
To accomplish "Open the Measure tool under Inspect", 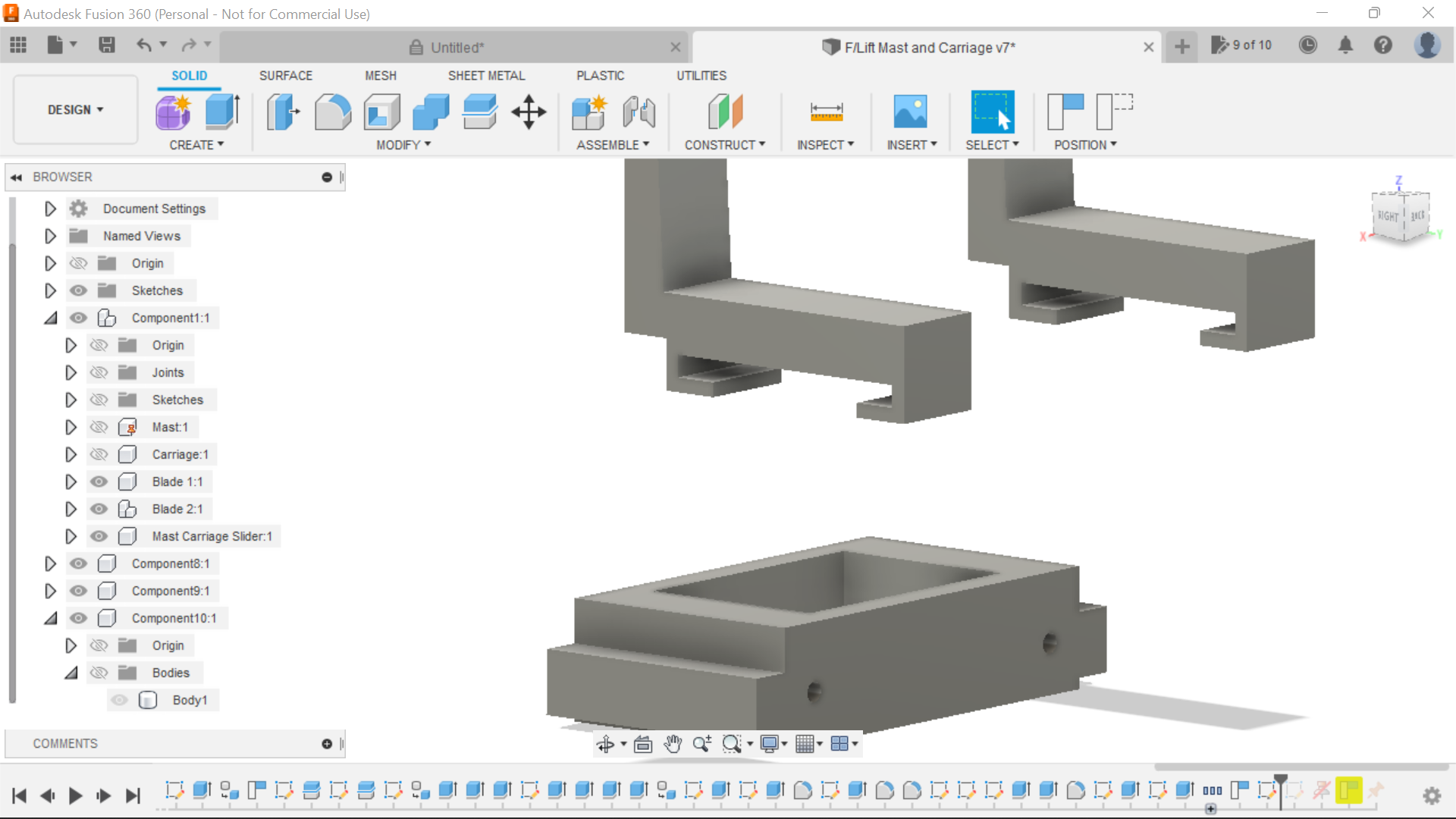I will click(x=826, y=111).
